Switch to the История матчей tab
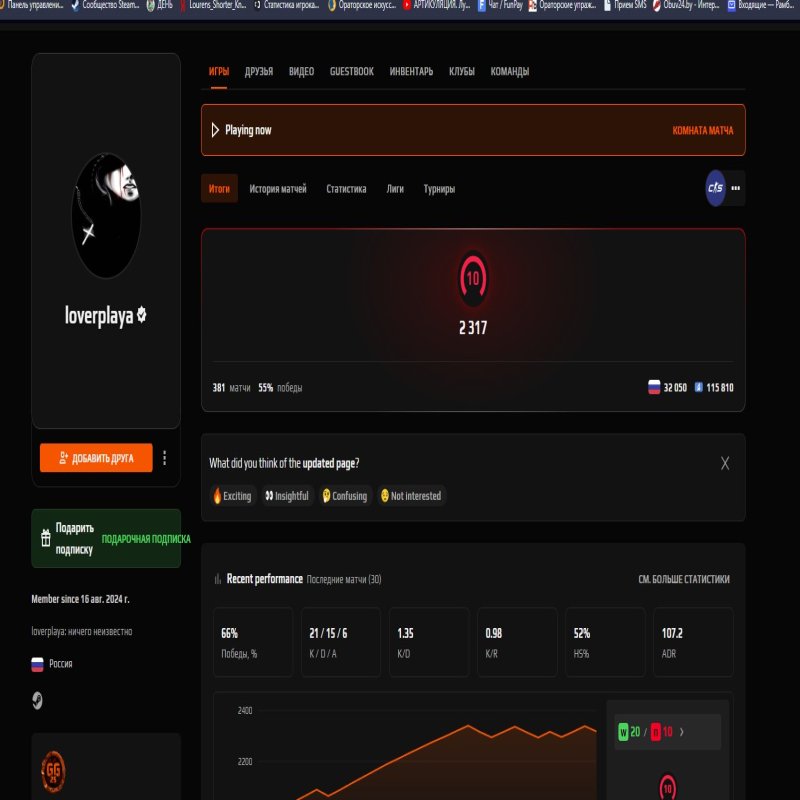This screenshot has height=800, width=800. [280, 188]
